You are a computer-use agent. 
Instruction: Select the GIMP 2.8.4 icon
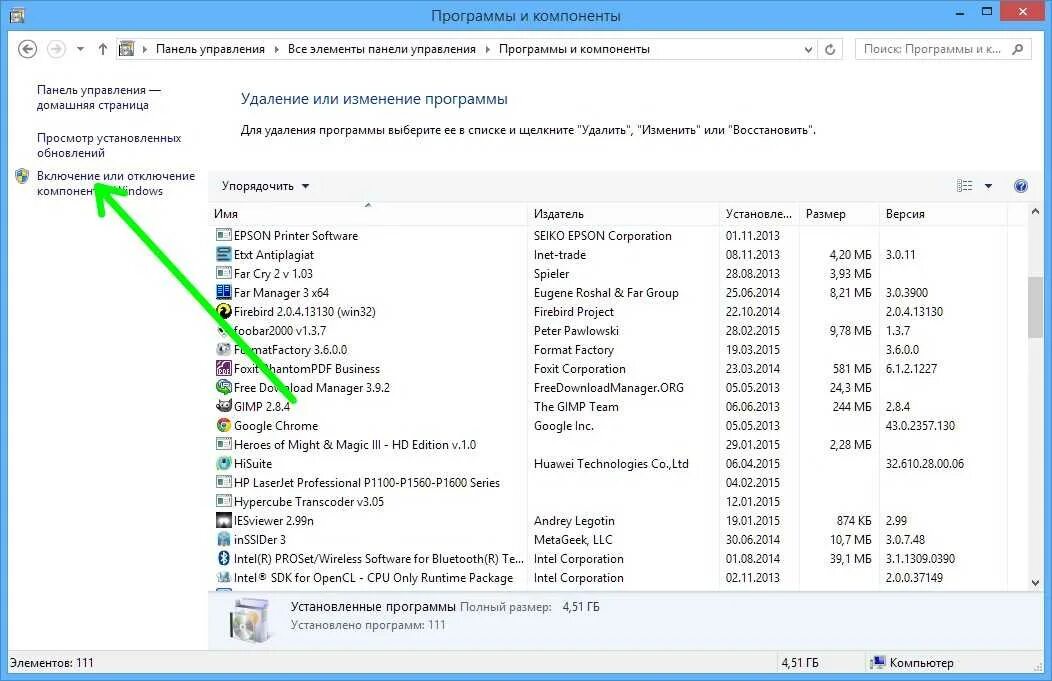[223, 406]
